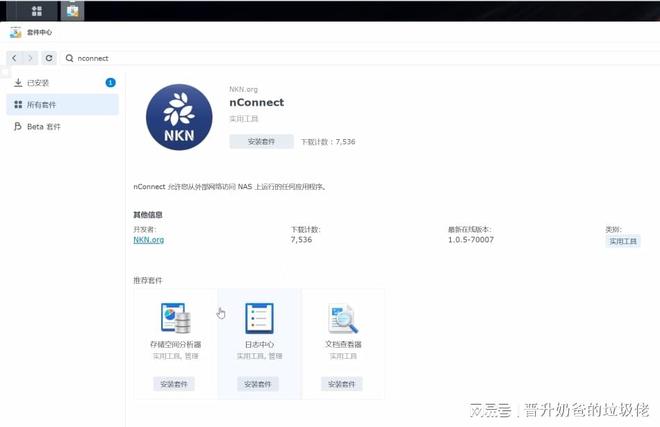Select 所有套件 all packages in sidebar
Screen dimensions: 660x427
62,105
